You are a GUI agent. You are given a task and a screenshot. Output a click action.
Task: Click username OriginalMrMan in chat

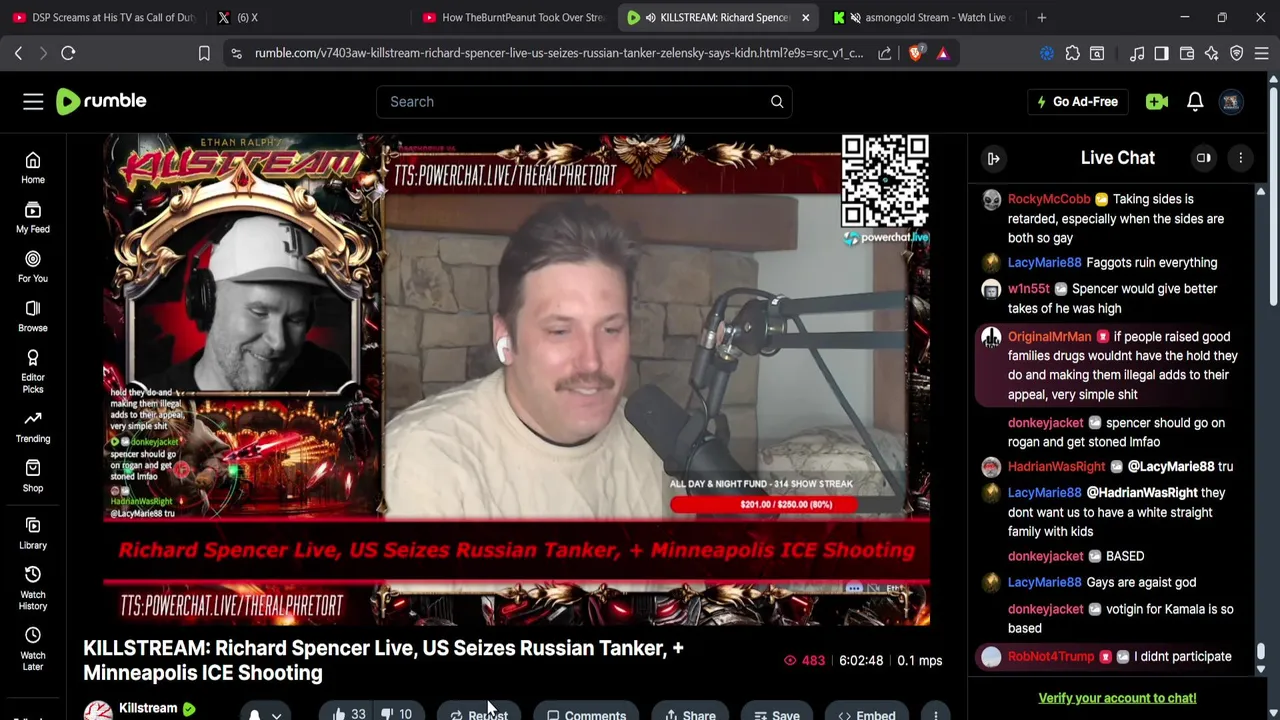click(x=1049, y=337)
